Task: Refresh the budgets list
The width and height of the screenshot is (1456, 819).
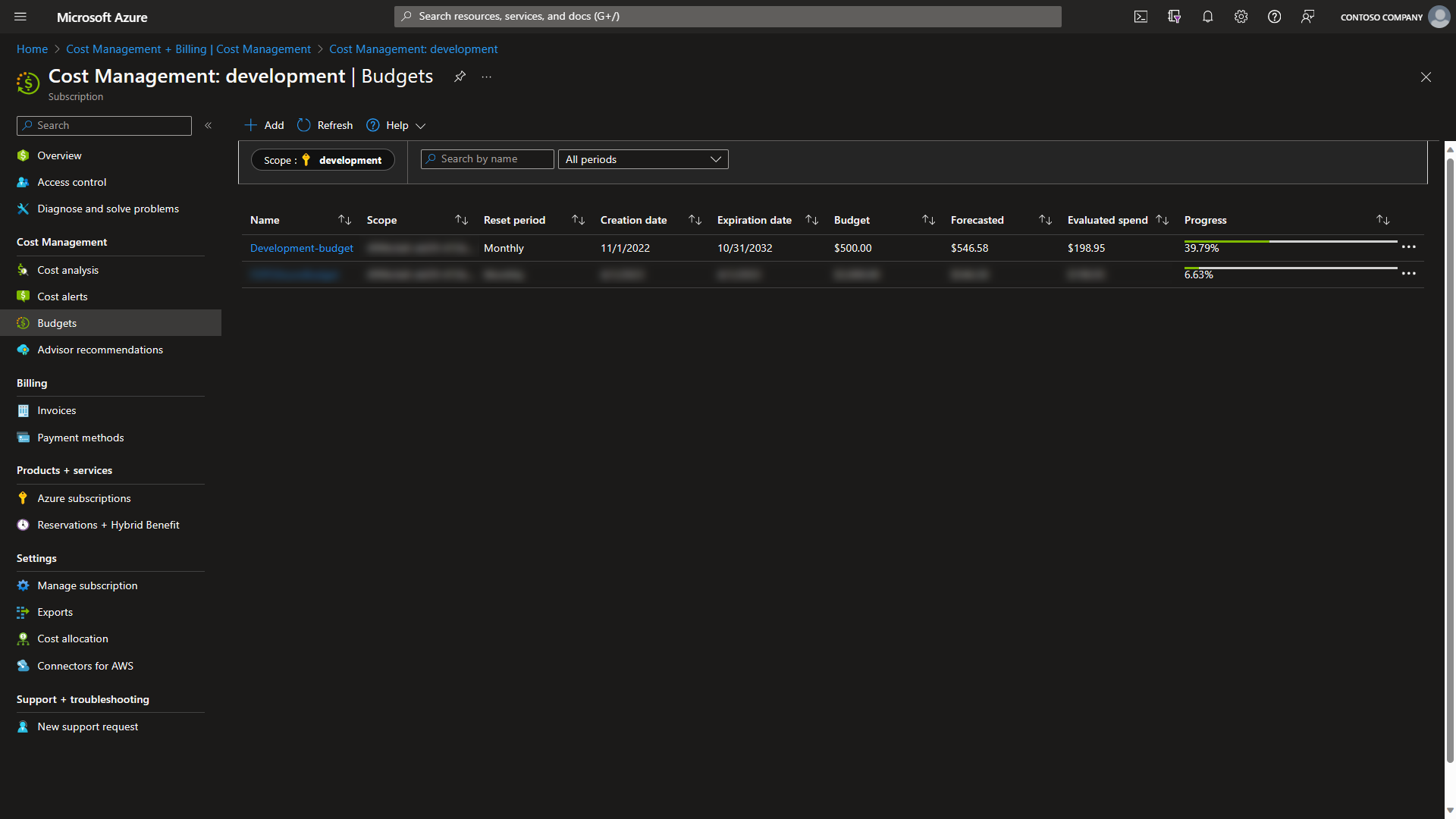Action: 325,125
